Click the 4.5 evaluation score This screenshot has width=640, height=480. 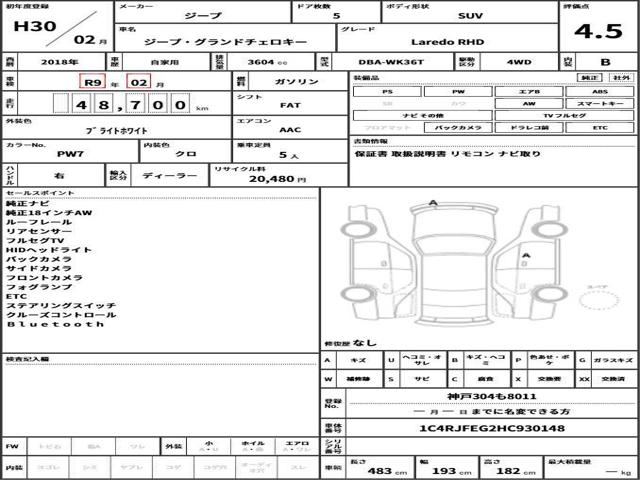pyautogui.click(x=598, y=32)
